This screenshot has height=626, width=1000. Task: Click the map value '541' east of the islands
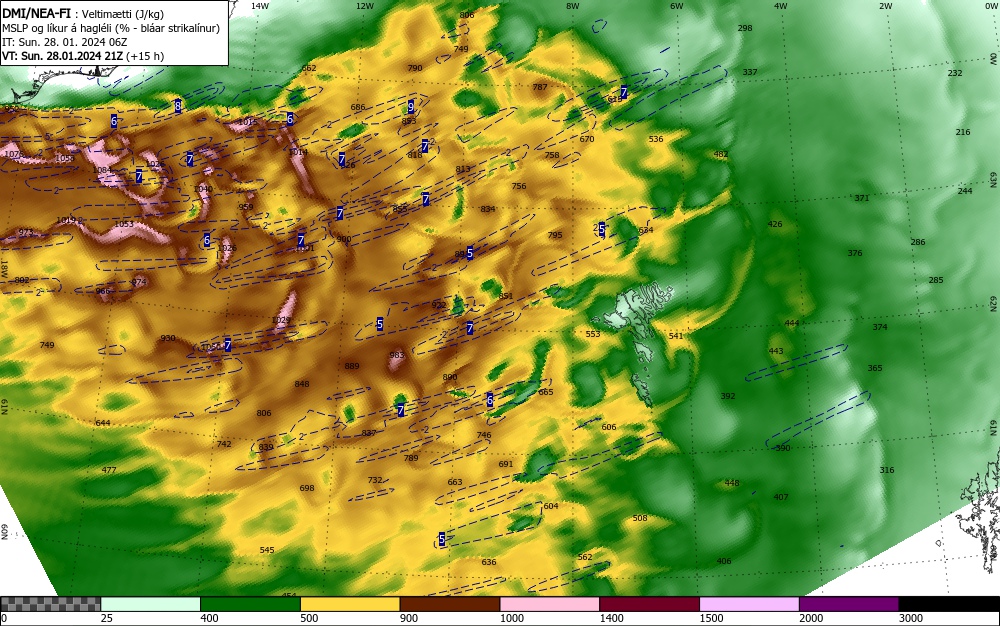tap(676, 336)
